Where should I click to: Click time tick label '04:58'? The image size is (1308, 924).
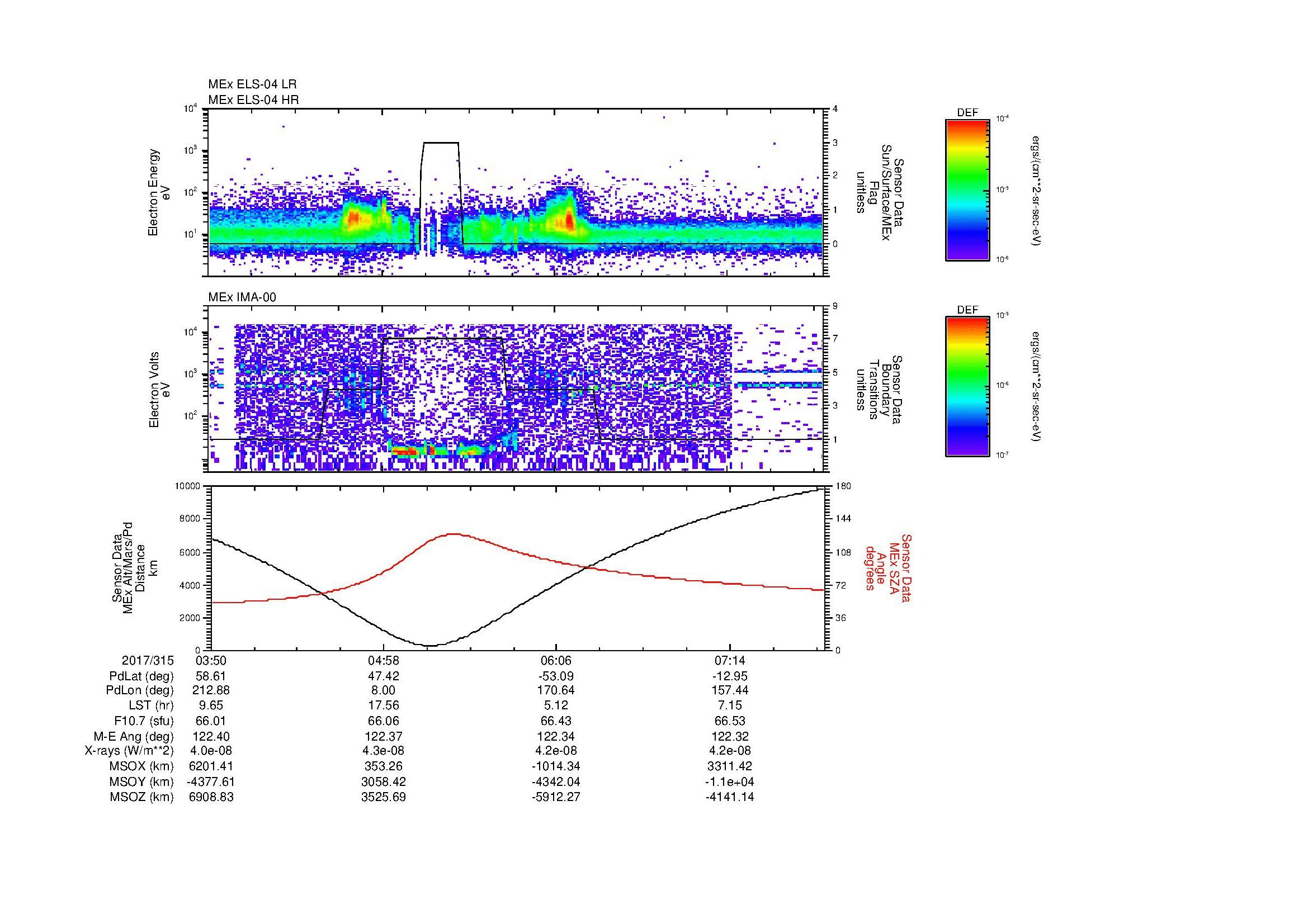pos(384,661)
